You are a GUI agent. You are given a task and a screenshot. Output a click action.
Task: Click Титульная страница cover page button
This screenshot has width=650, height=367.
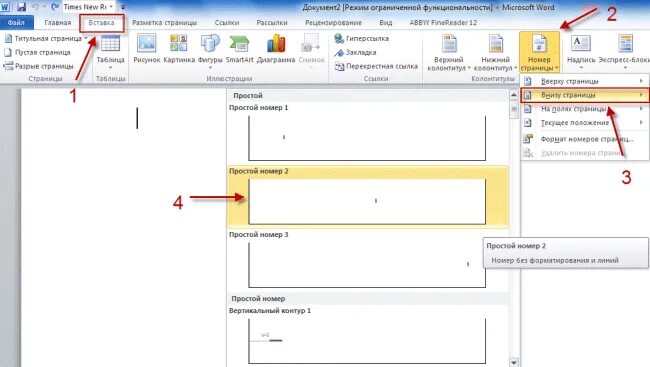pos(46,39)
